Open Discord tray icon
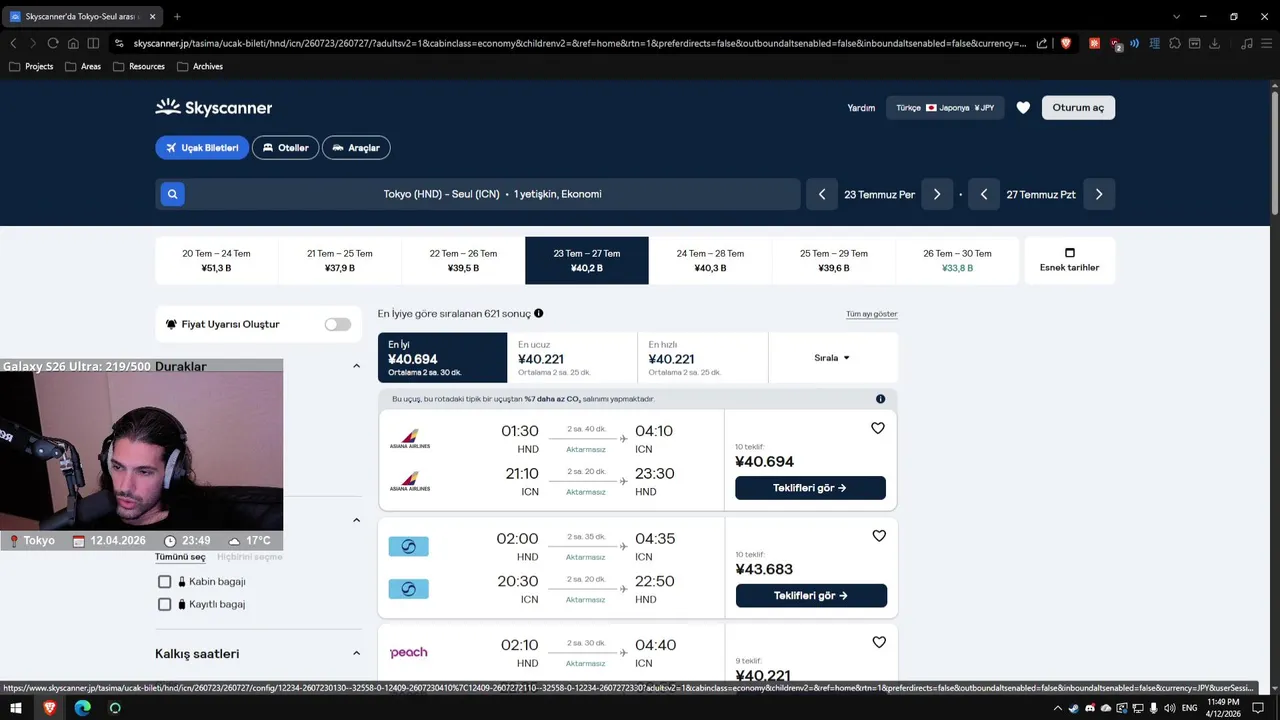1280x720 pixels. 1090,708
